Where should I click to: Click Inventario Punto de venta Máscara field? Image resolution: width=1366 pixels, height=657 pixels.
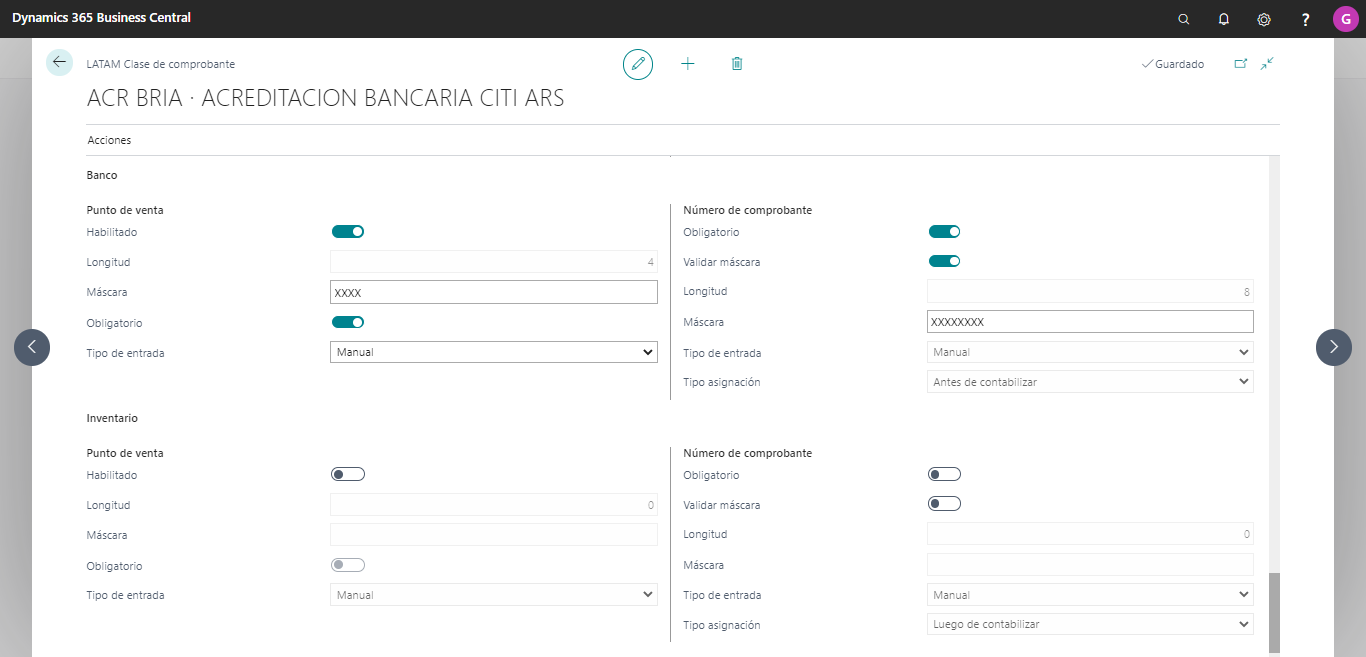[x=494, y=535]
